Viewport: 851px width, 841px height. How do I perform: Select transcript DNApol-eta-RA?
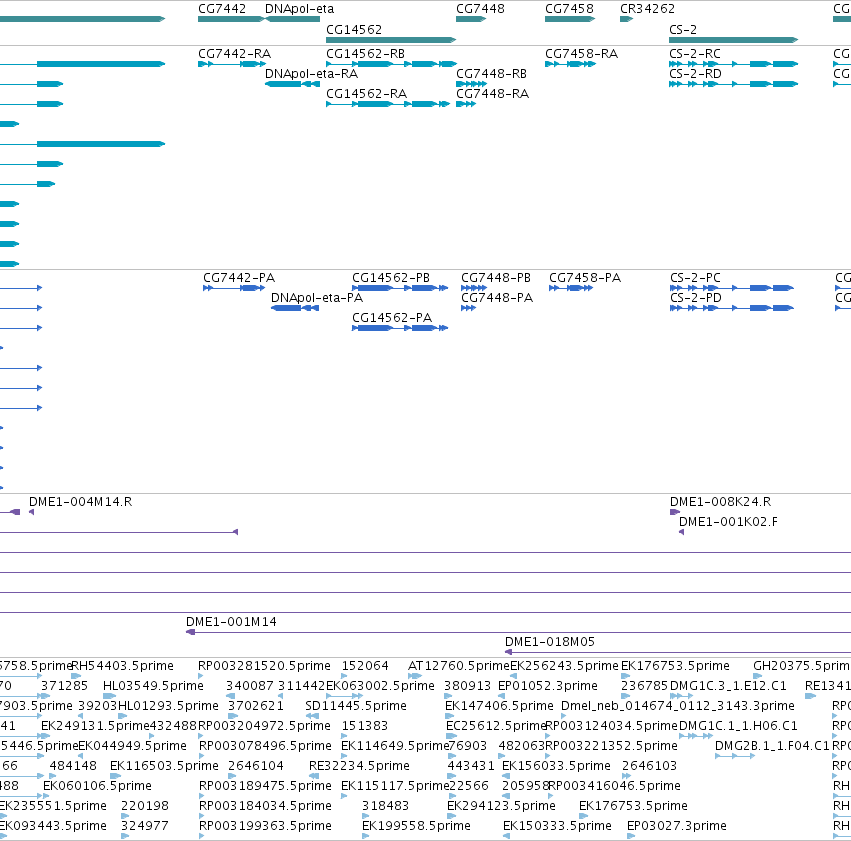(312, 74)
